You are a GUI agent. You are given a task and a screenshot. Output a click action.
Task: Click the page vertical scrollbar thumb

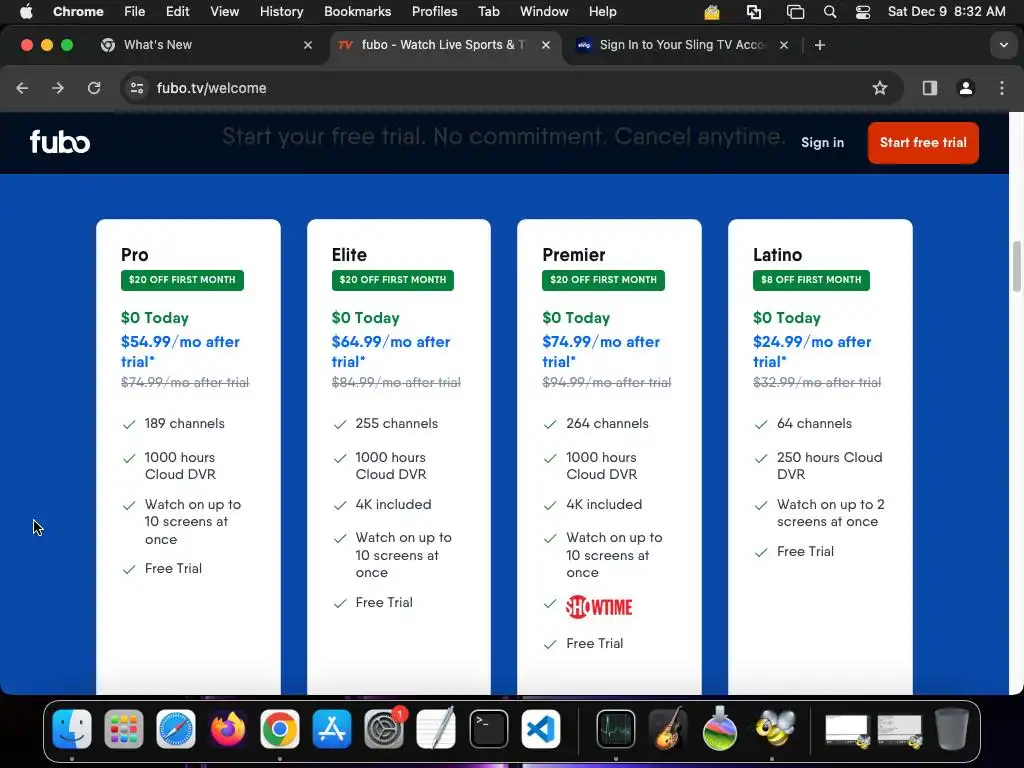tap(1017, 266)
